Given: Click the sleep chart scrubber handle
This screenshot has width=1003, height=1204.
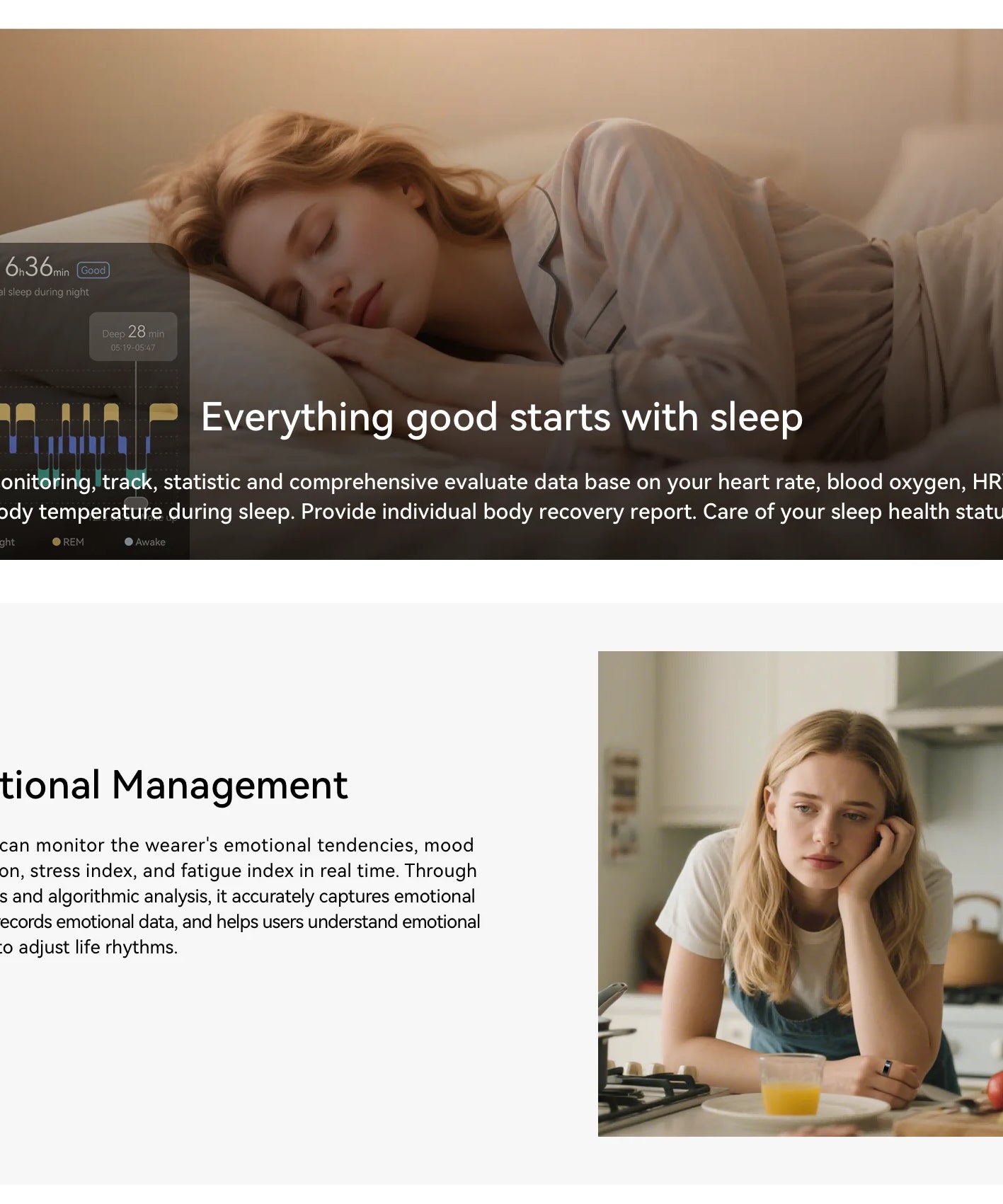Looking at the screenshot, I should tap(136, 503).
